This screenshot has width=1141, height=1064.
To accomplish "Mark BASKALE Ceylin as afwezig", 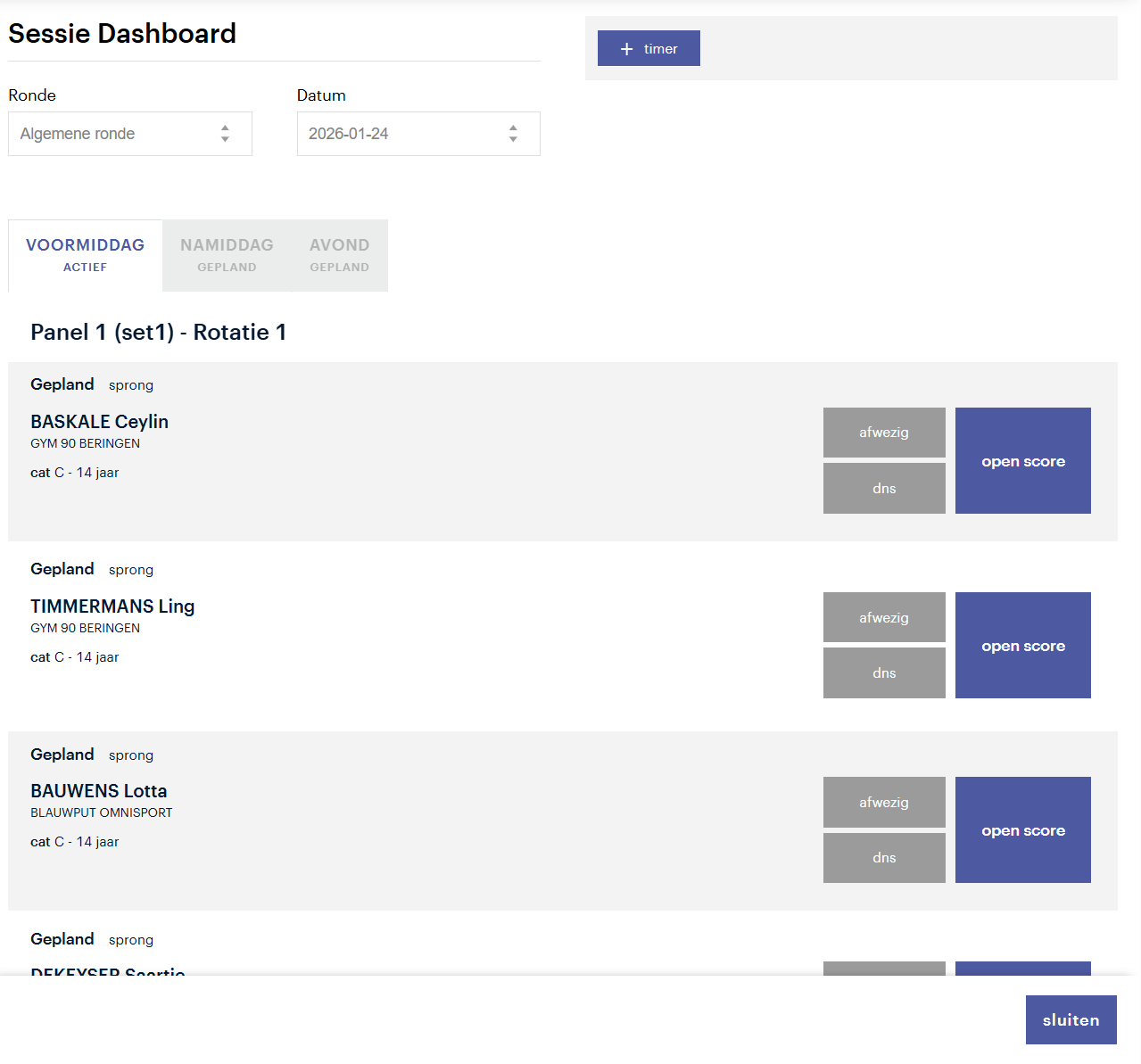I will click(883, 433).
